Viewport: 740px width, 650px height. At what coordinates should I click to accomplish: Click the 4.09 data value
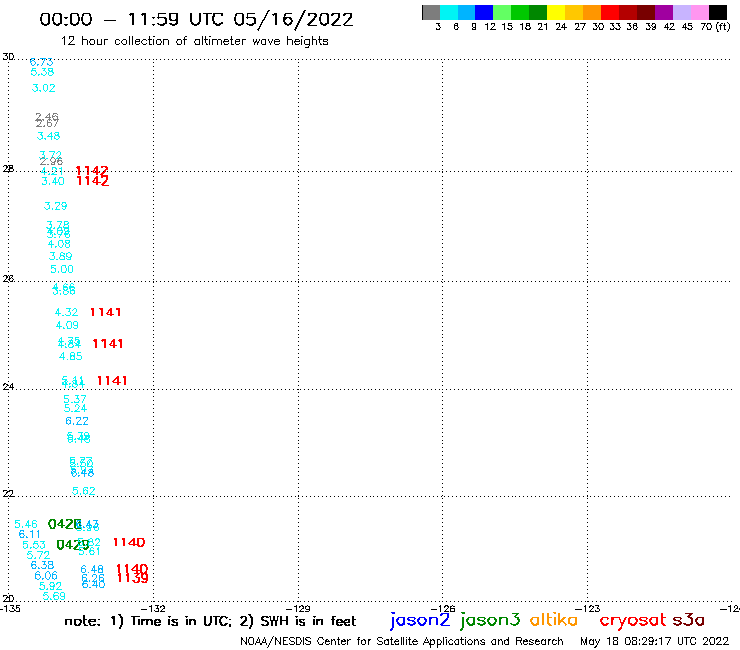[67, 326]
